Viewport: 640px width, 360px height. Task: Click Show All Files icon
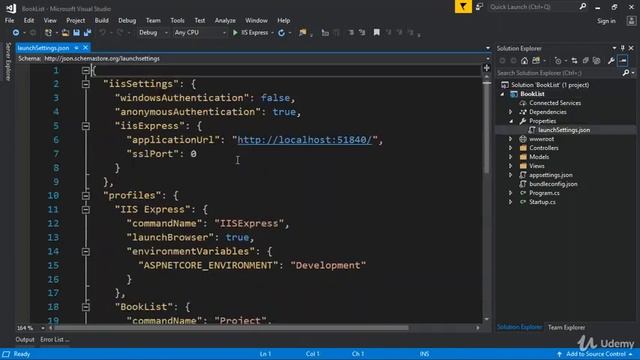(597, 61)
